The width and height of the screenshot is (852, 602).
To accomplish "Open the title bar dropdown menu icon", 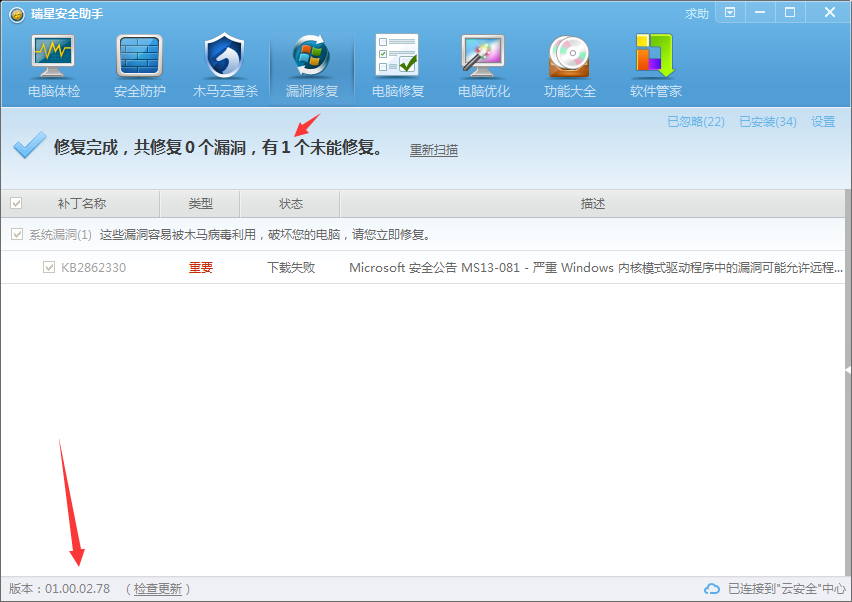I will [x=730, y=12].
